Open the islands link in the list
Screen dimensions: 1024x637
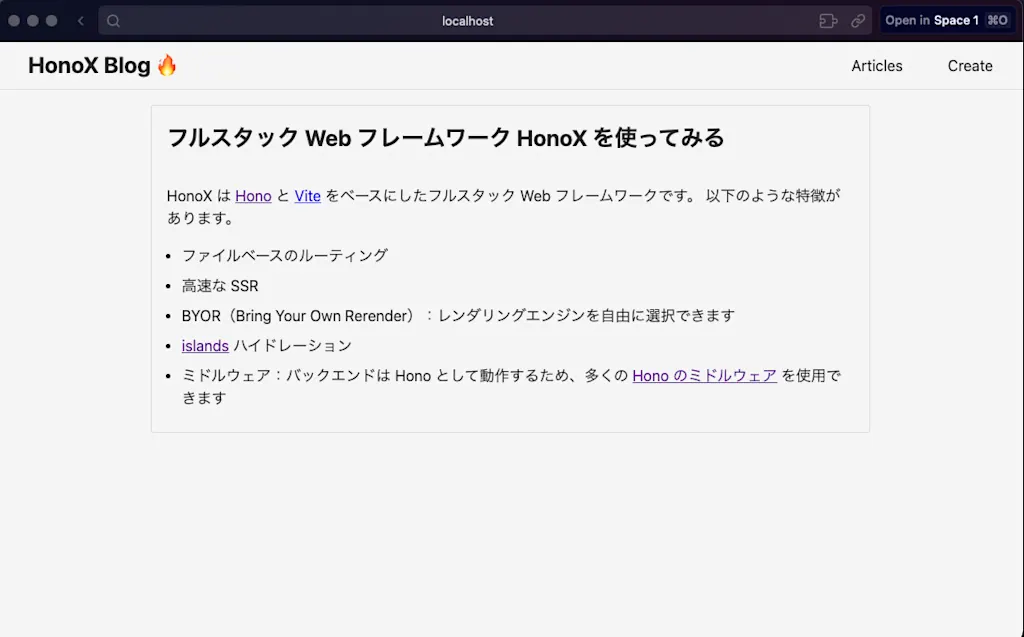tap(205, 346)
